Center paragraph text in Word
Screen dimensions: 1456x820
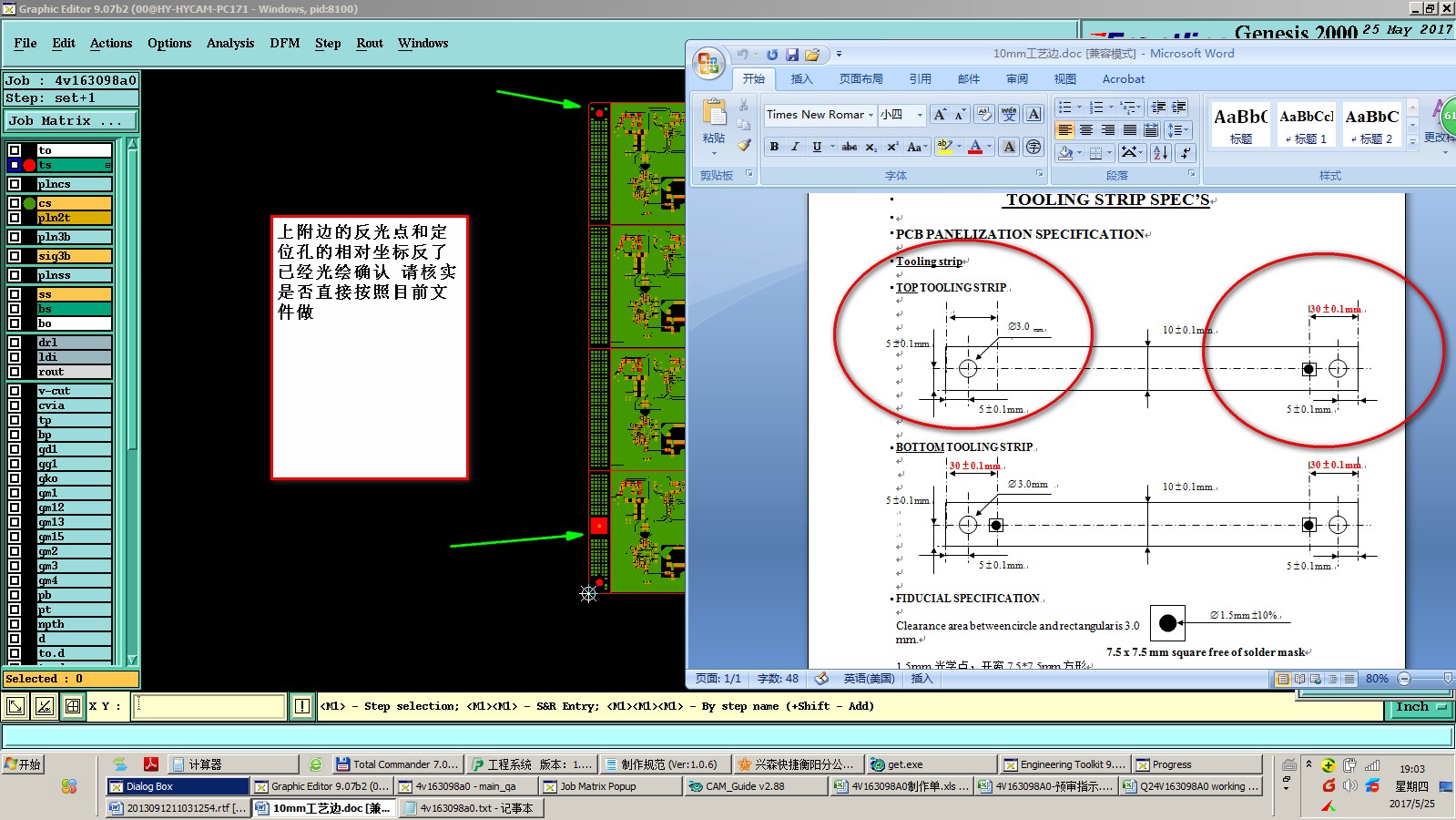[x=1086, y=130]
